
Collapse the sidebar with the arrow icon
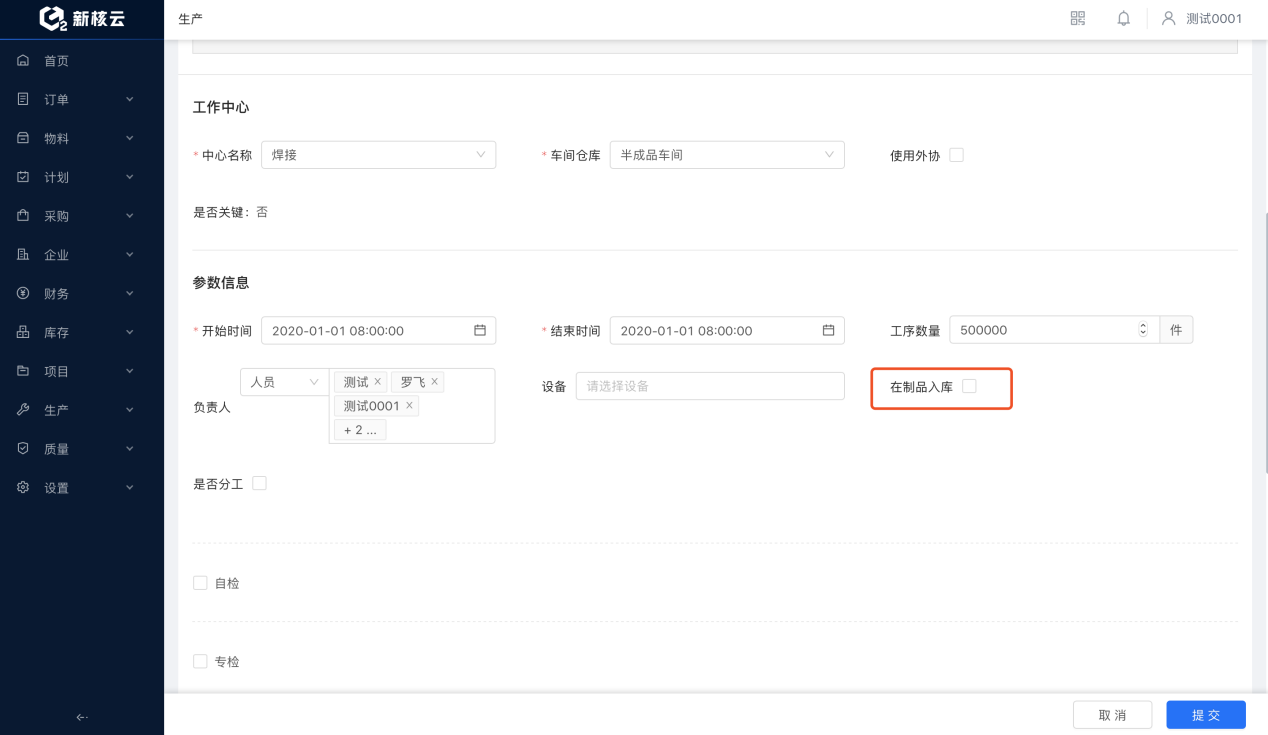[x=82, y=717]
